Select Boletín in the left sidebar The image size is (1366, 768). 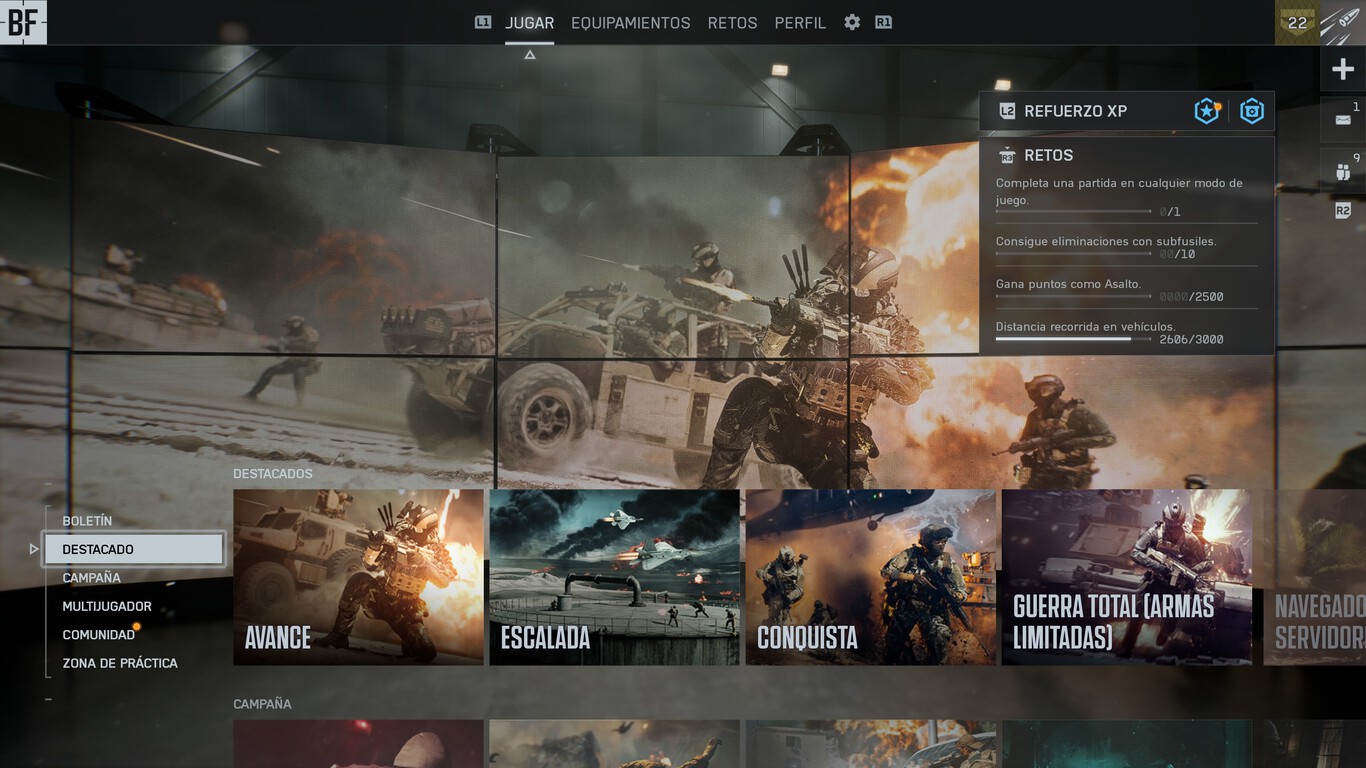click(87, 521)
